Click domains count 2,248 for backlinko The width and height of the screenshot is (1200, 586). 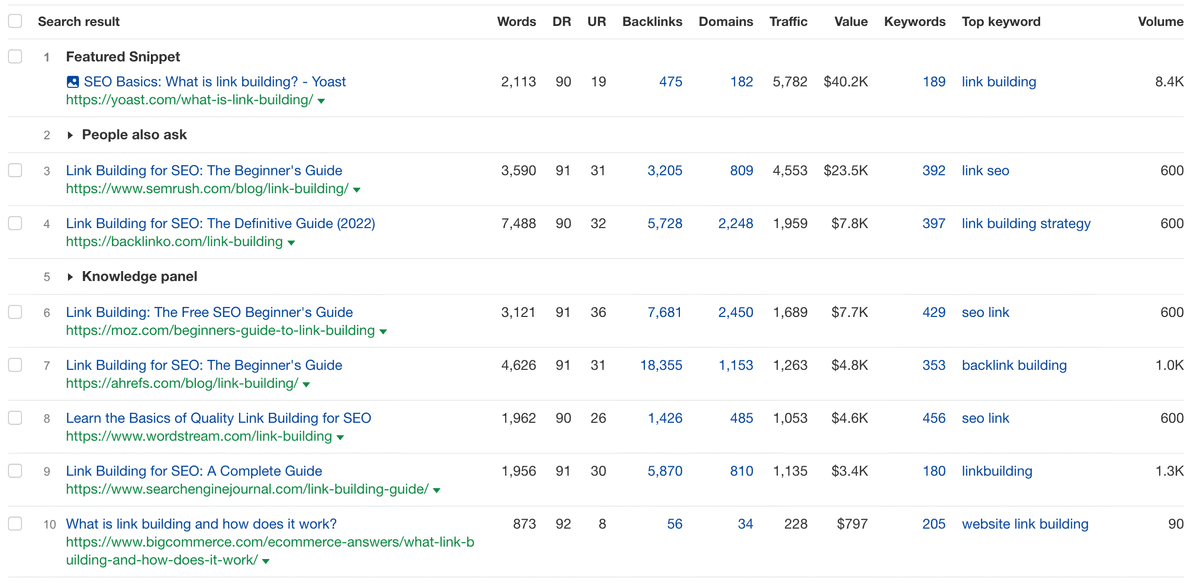[736, 224]
